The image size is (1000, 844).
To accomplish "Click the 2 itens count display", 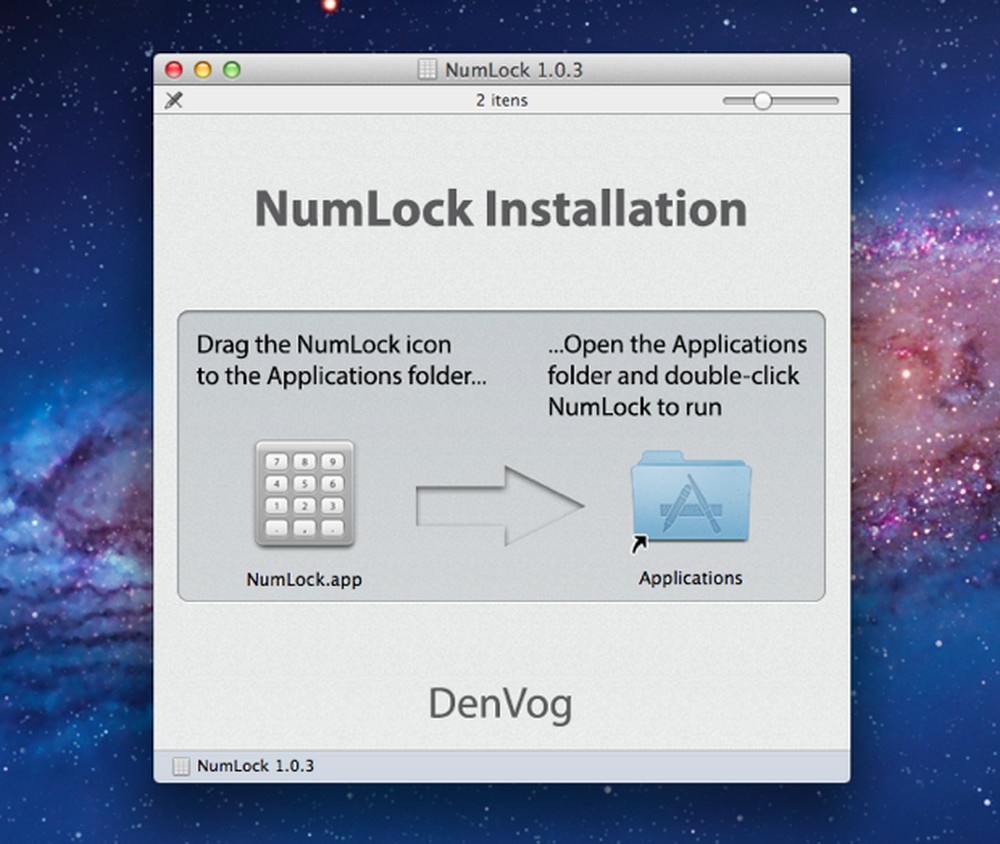I will [503, 100].
